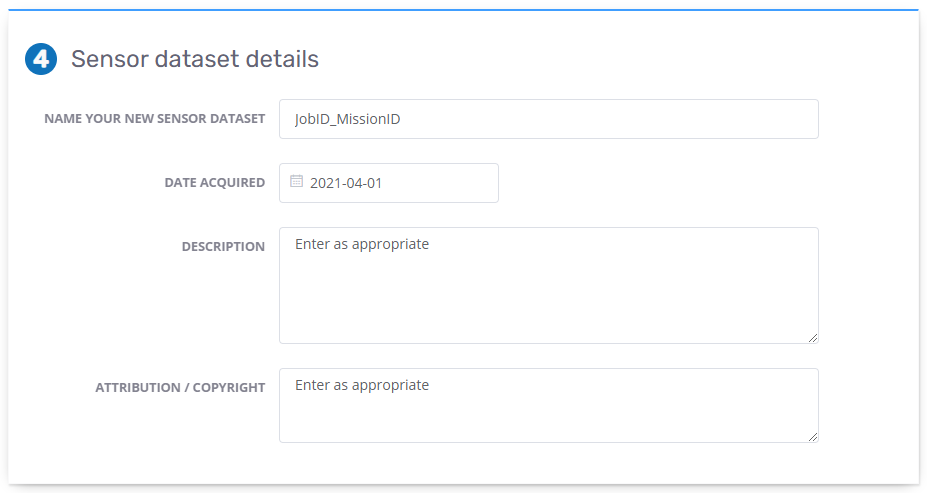Click the Attribution placeholder text 'Enter as appropriate'
The image size is (927, 493).
362,385
